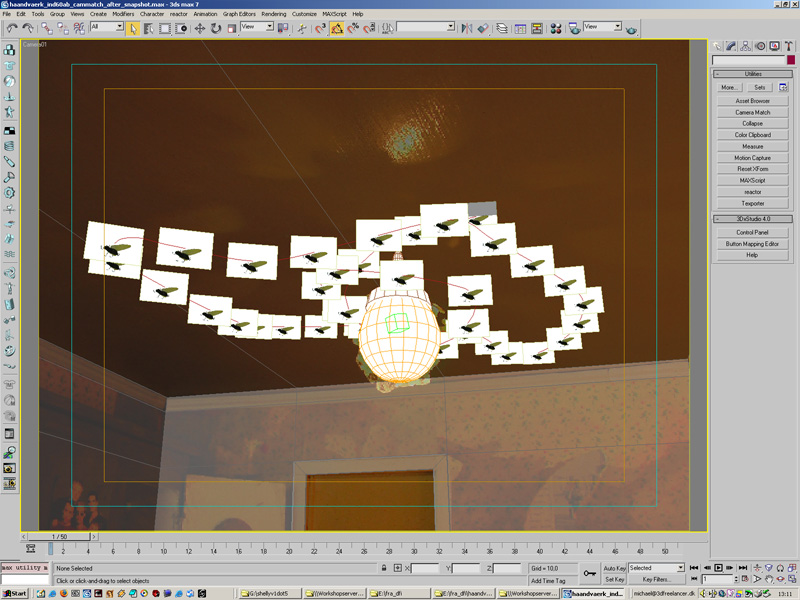The width and height of the screenshot is (800, 600).
Task: Click the Undo arrow in the main toolbar
Action: tap(11, 28)
